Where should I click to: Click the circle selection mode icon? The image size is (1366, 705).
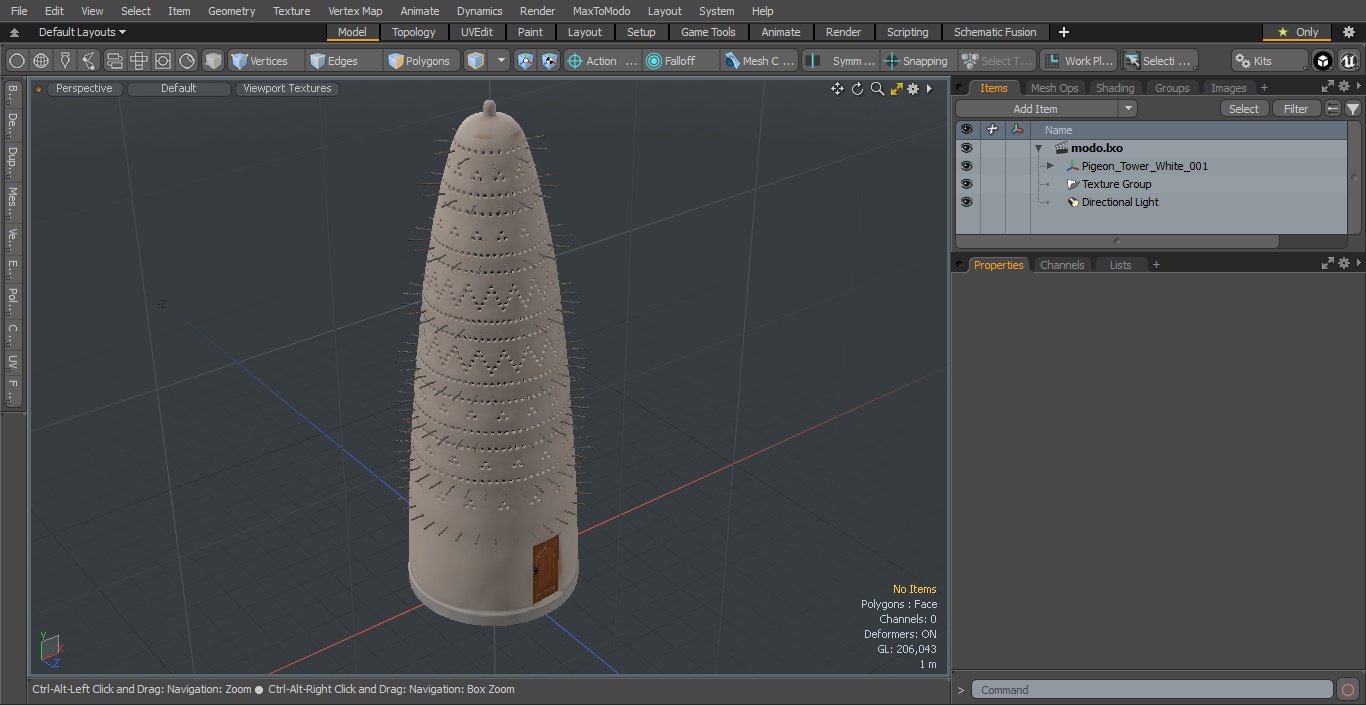[16, 61]
